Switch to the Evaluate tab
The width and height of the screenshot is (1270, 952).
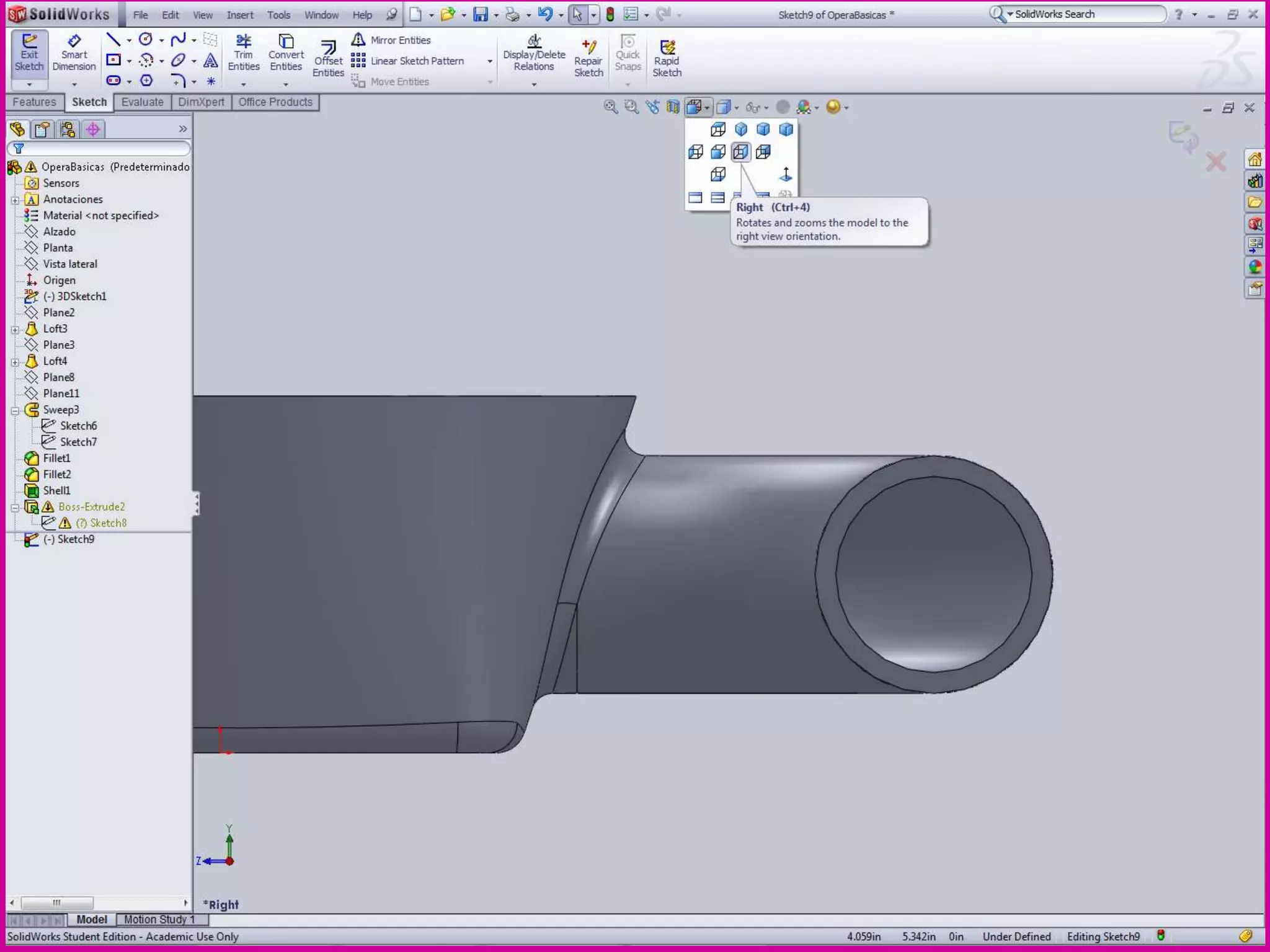(142, 102)
